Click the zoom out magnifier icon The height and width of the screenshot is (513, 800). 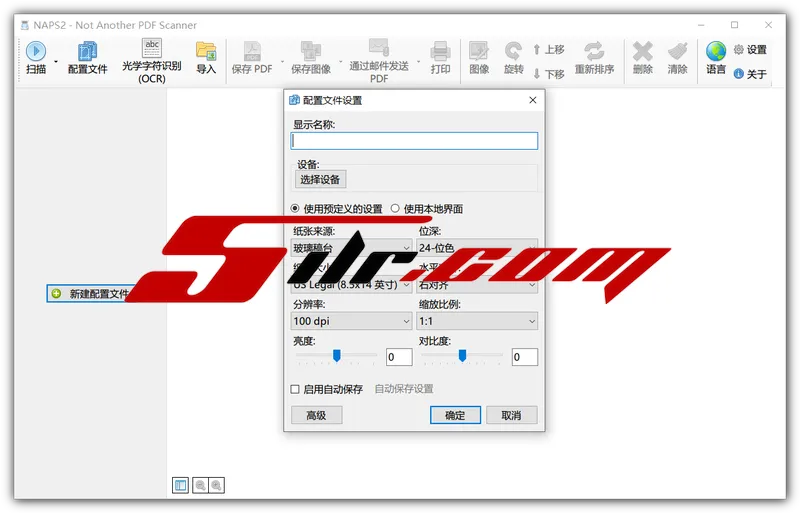pyautogui.click(x=201, y=485)
